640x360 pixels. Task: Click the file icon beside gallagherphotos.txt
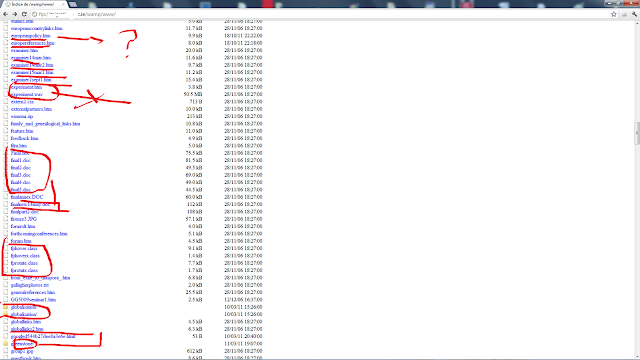[x=6, y=285]
